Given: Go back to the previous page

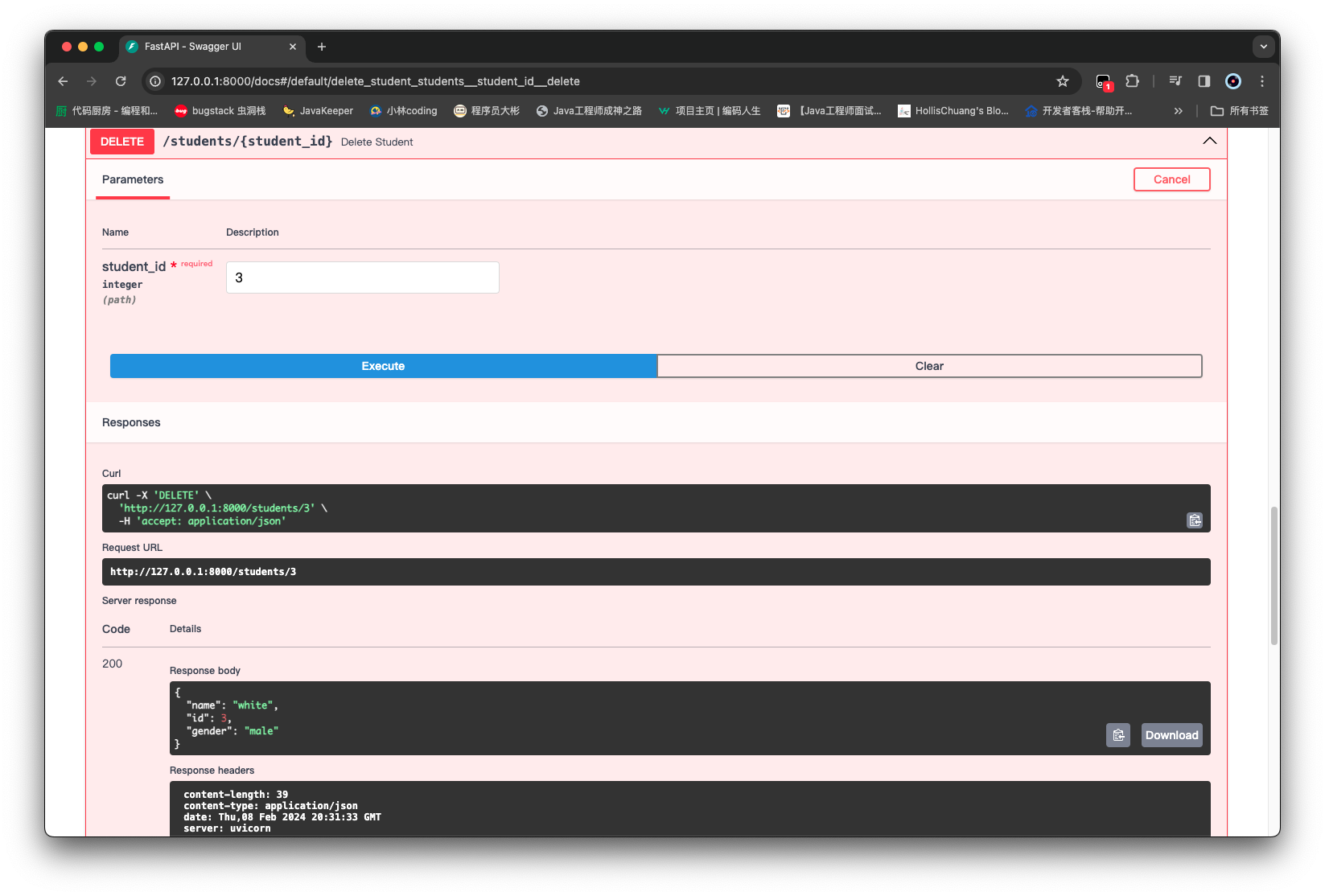Looking at the screenshot, I should tap(63, 81).
